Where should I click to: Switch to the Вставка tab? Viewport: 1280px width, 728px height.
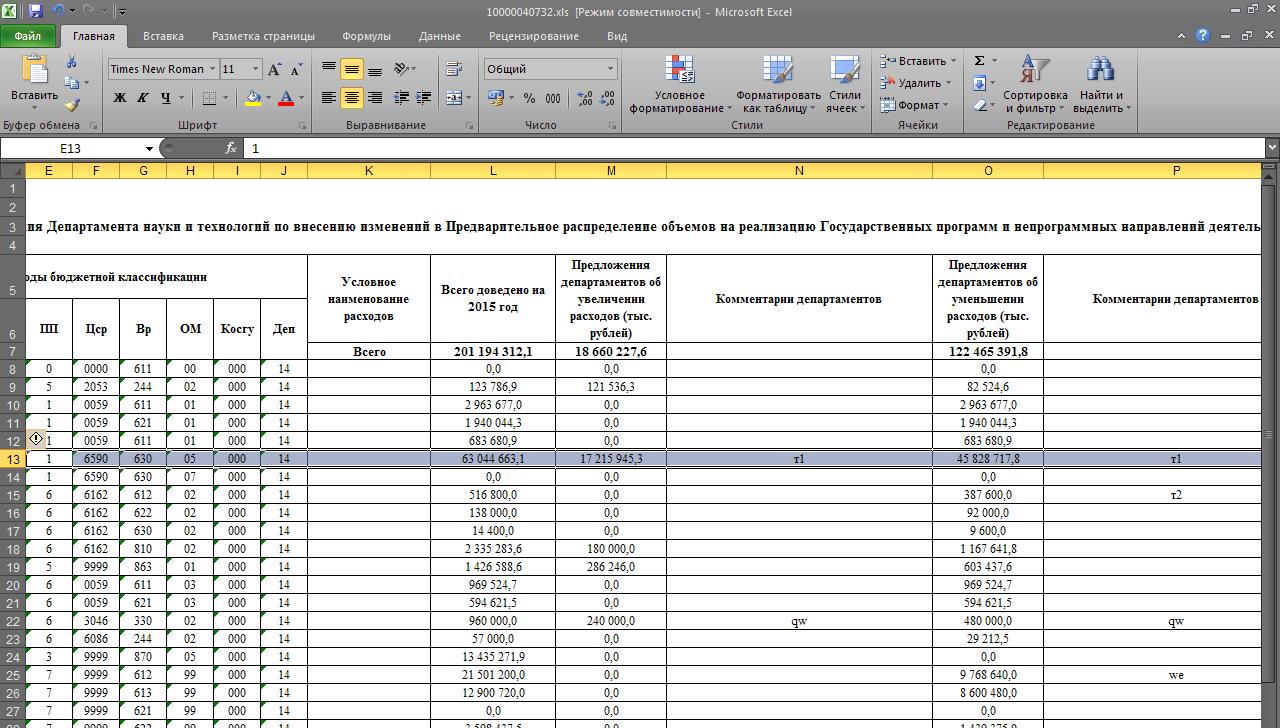pos(163,36)
